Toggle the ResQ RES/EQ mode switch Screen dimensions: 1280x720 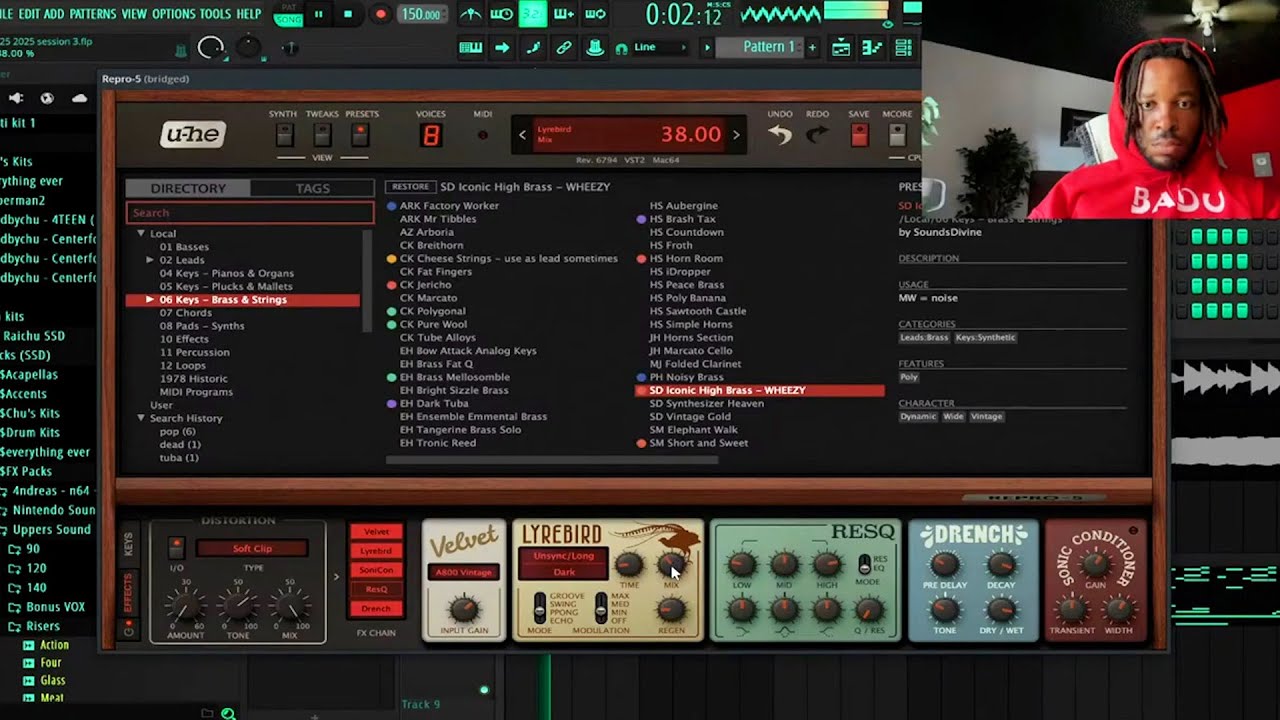(x=865, y=565)
